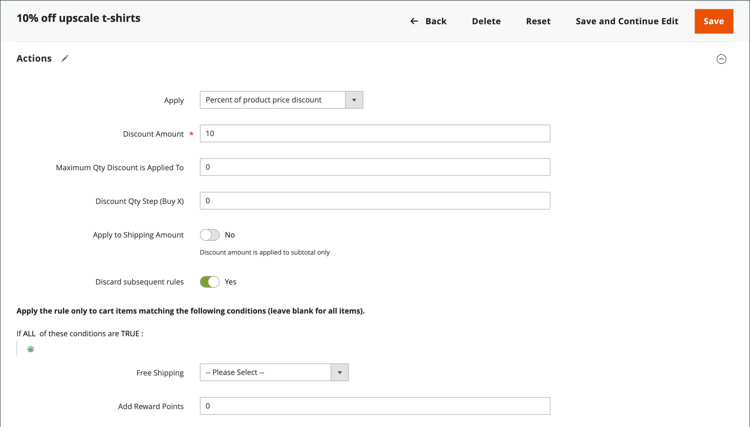Click the pencil edit icon beside Actions
This screenshot has height=427, width=750.
pos(65,59)
